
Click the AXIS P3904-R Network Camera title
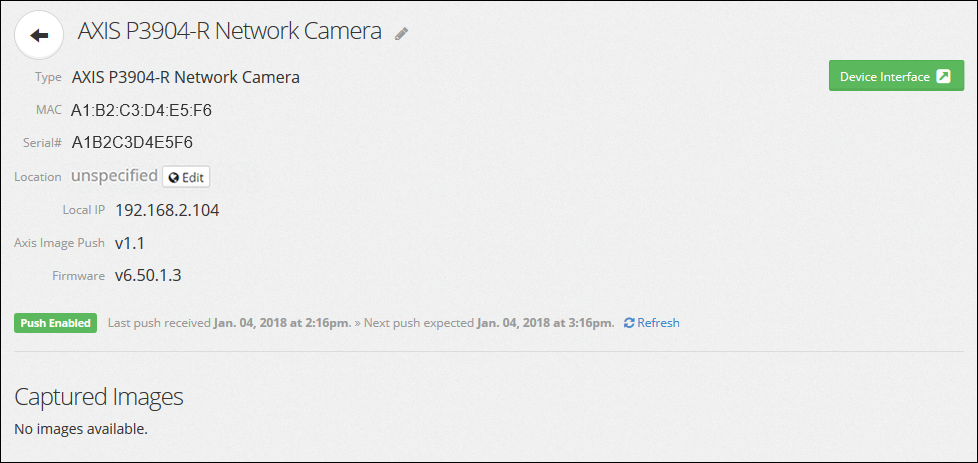(230, 31)
